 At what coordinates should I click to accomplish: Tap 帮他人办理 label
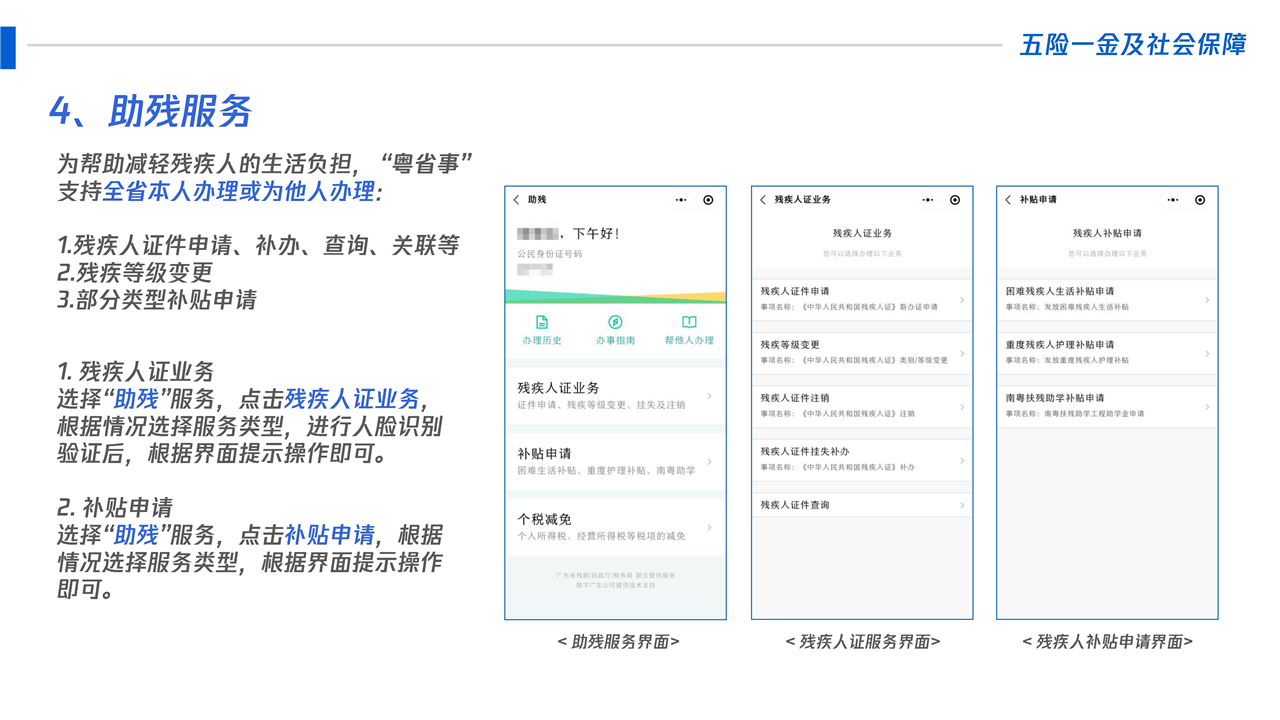pos(689,341)
